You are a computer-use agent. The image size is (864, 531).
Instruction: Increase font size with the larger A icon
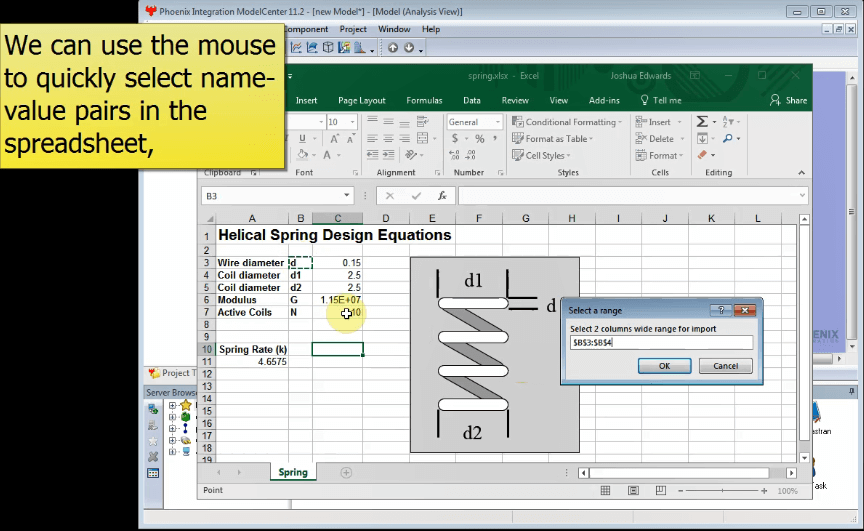[x=334, y=139]
